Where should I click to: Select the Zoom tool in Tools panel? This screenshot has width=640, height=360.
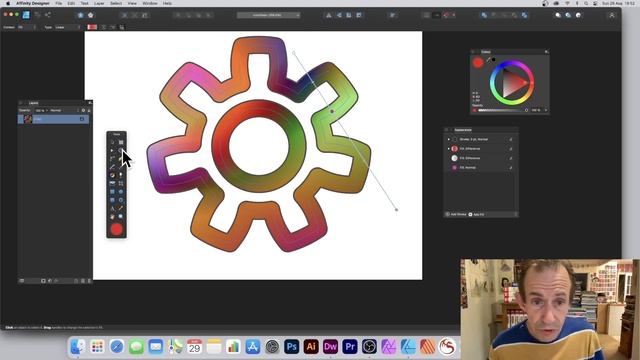tap(121, 216)
